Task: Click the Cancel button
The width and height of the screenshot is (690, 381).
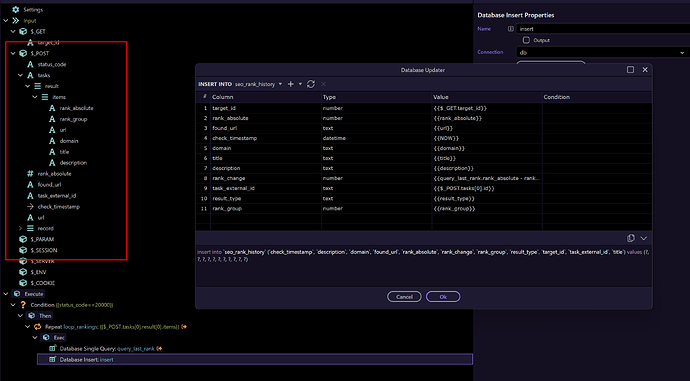Action: coord(404,297)
